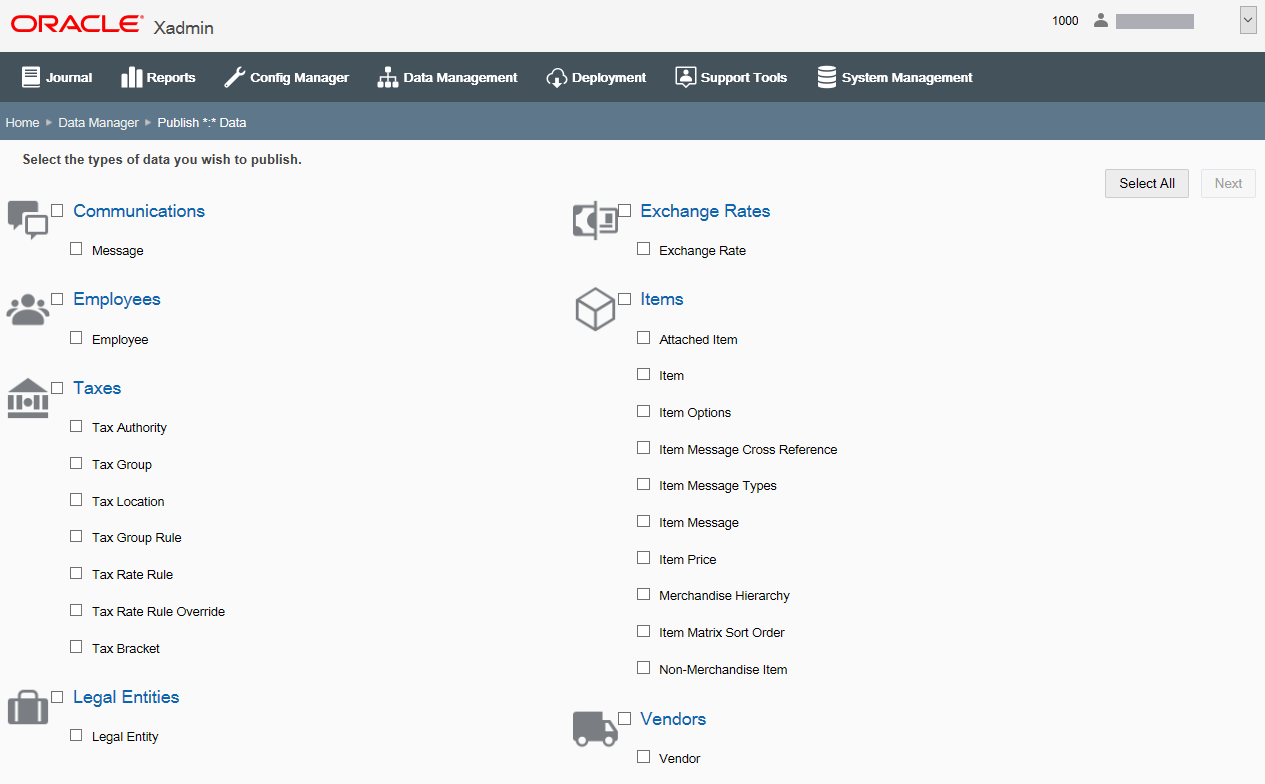Image resolution: width=1265 pixels, height=784 pixels.
Task: Click the Communications speech bubble icon
Action: pos(28,218)
